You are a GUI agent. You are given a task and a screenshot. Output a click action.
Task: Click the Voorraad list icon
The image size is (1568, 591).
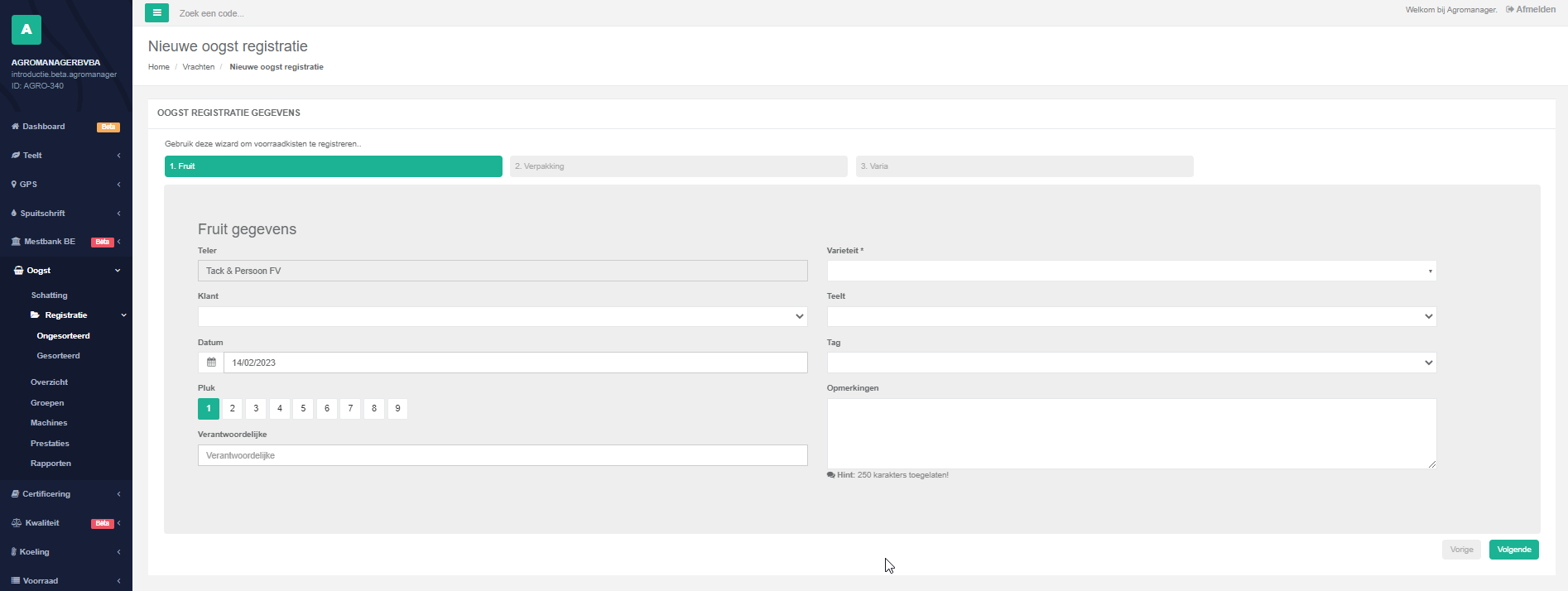point(15,581)
